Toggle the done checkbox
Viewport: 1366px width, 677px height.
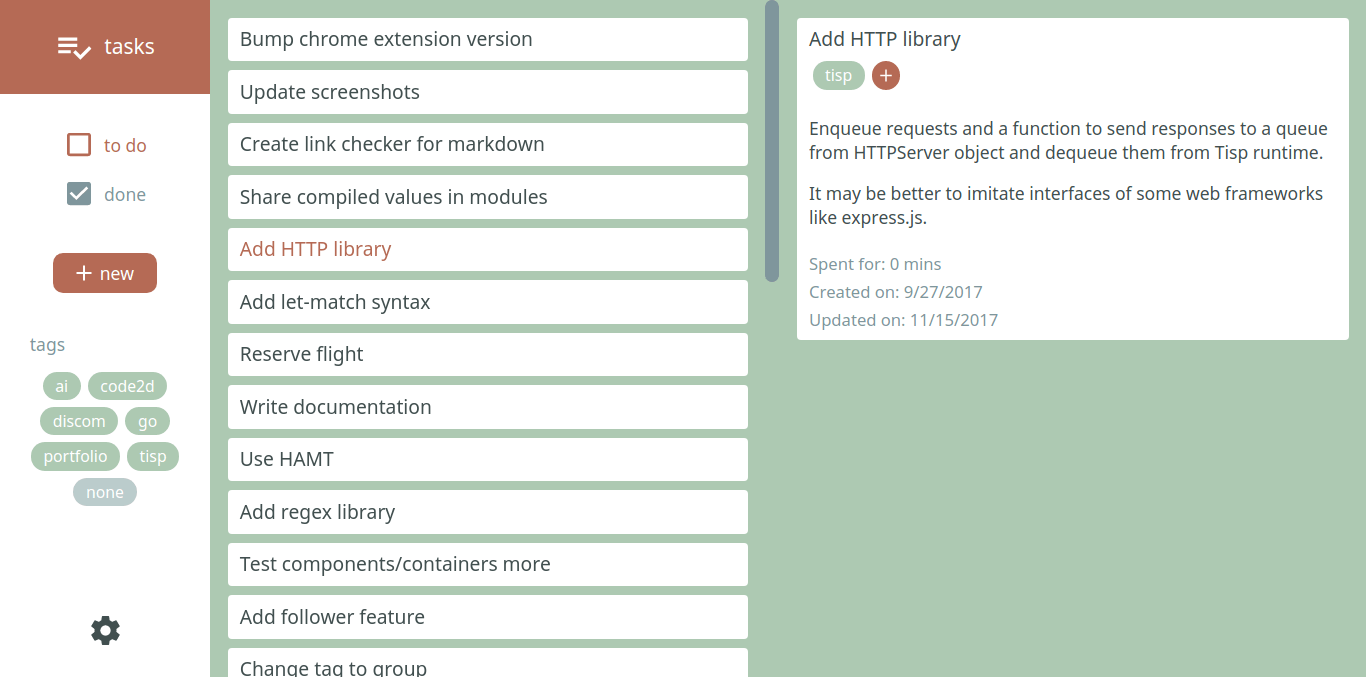click(x=79, y=194)
